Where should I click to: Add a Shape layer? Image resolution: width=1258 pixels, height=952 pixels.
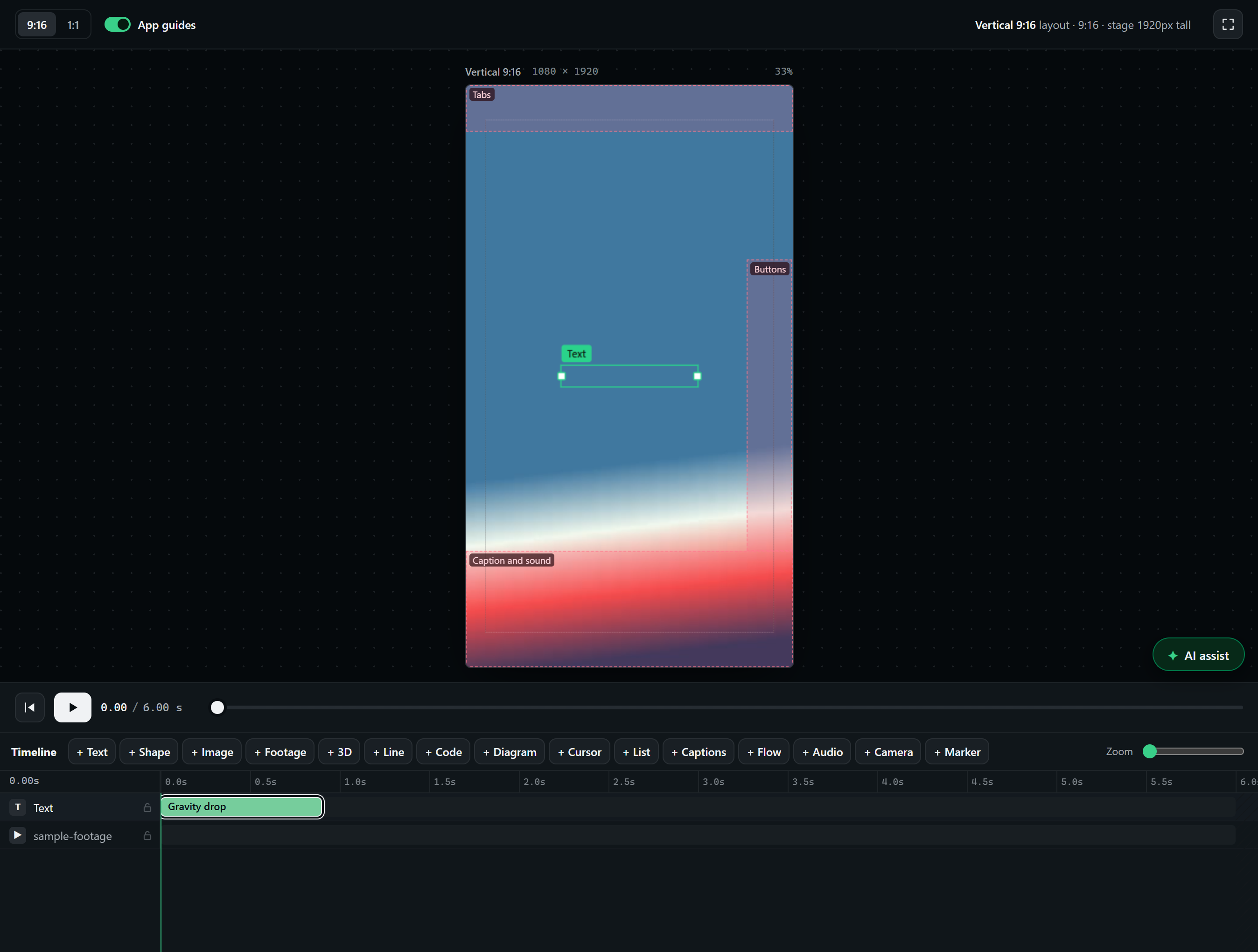pos(149,752)
